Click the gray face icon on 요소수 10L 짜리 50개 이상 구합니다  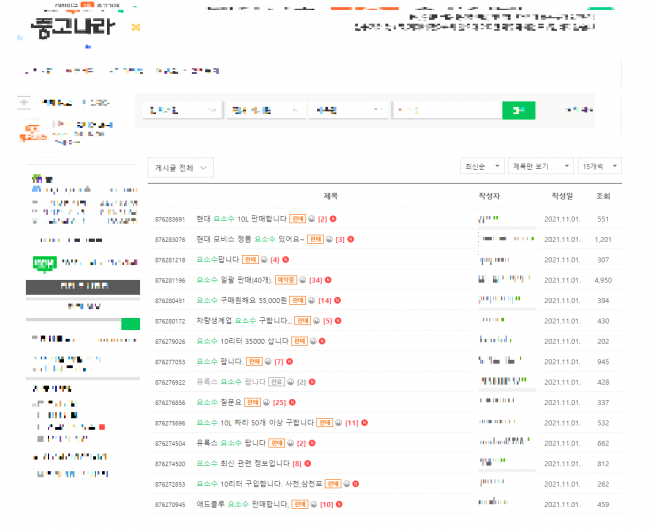click(x=338, y=423)
